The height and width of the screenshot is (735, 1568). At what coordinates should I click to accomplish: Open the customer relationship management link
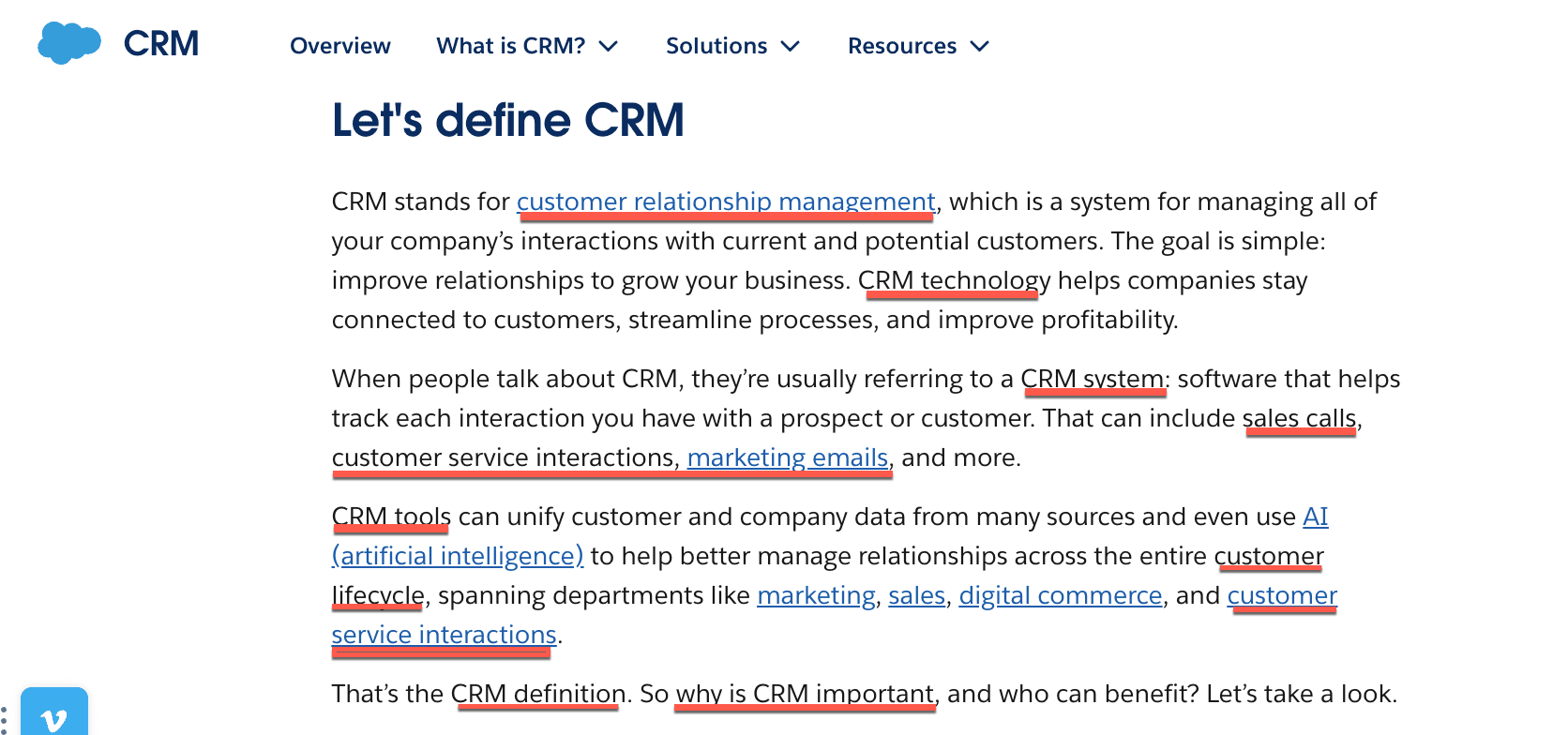[x=725, y=202]
